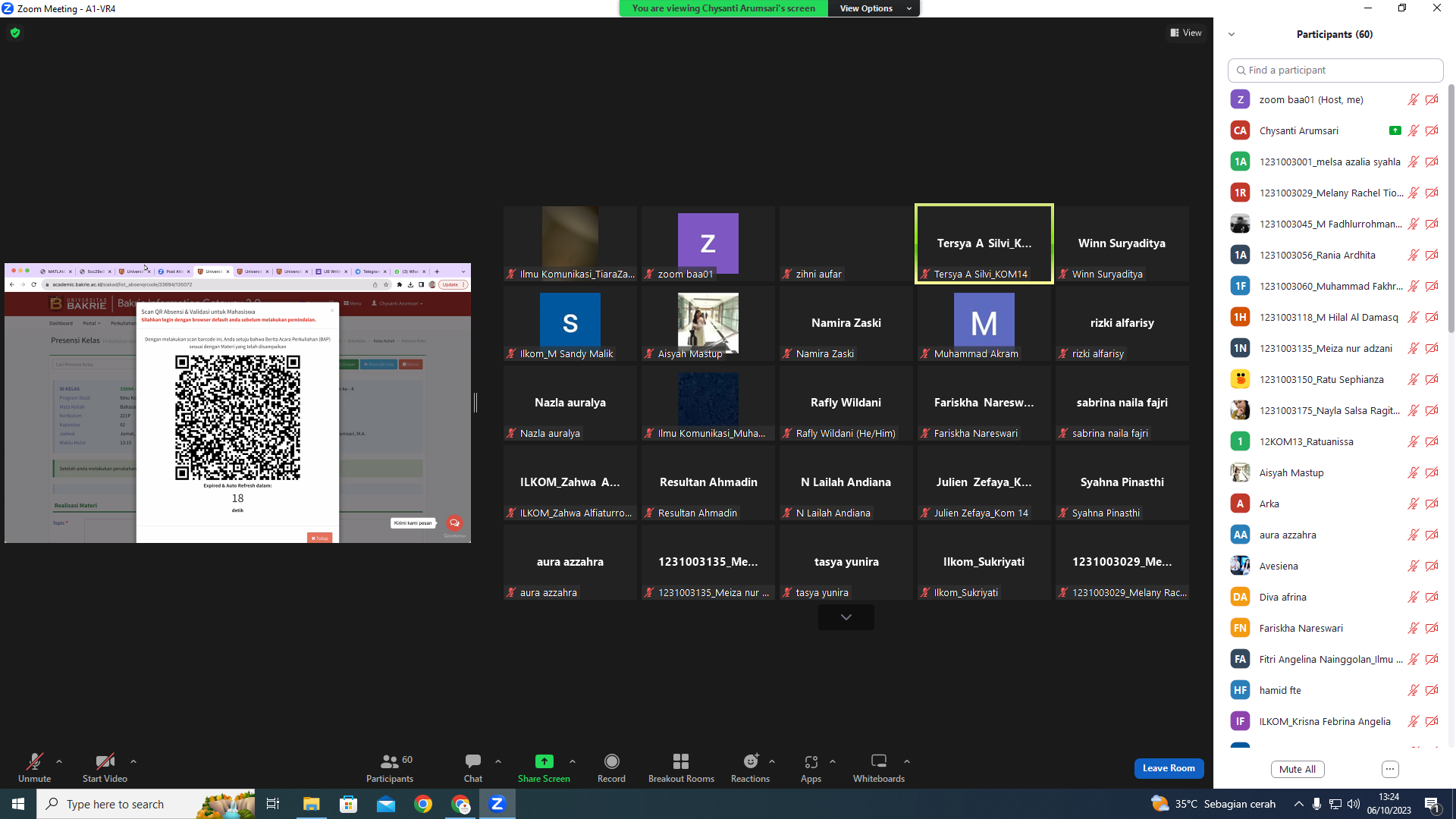The height and width of the screenshot is (819, 1456).
Task: Toggle mute for Chysanti Arumsari
Action: 1414,130
